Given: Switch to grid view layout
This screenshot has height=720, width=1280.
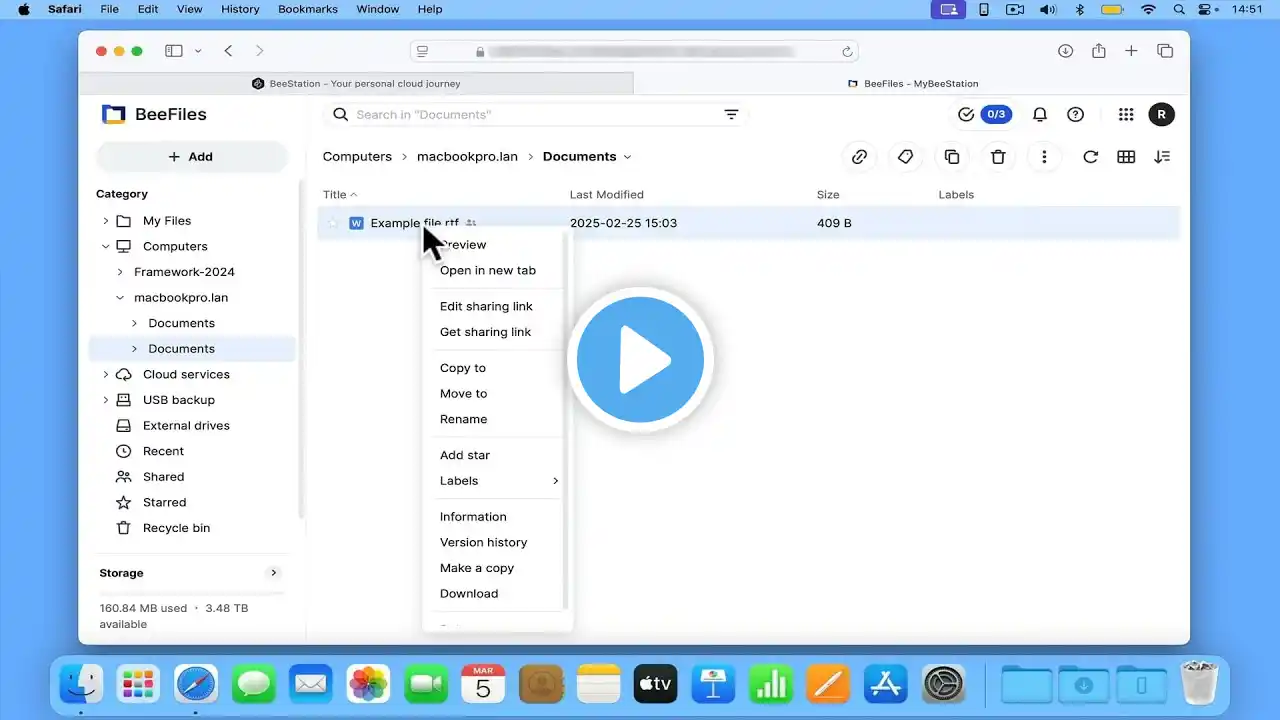Looking at the screenshot, I should (1126, 157).
